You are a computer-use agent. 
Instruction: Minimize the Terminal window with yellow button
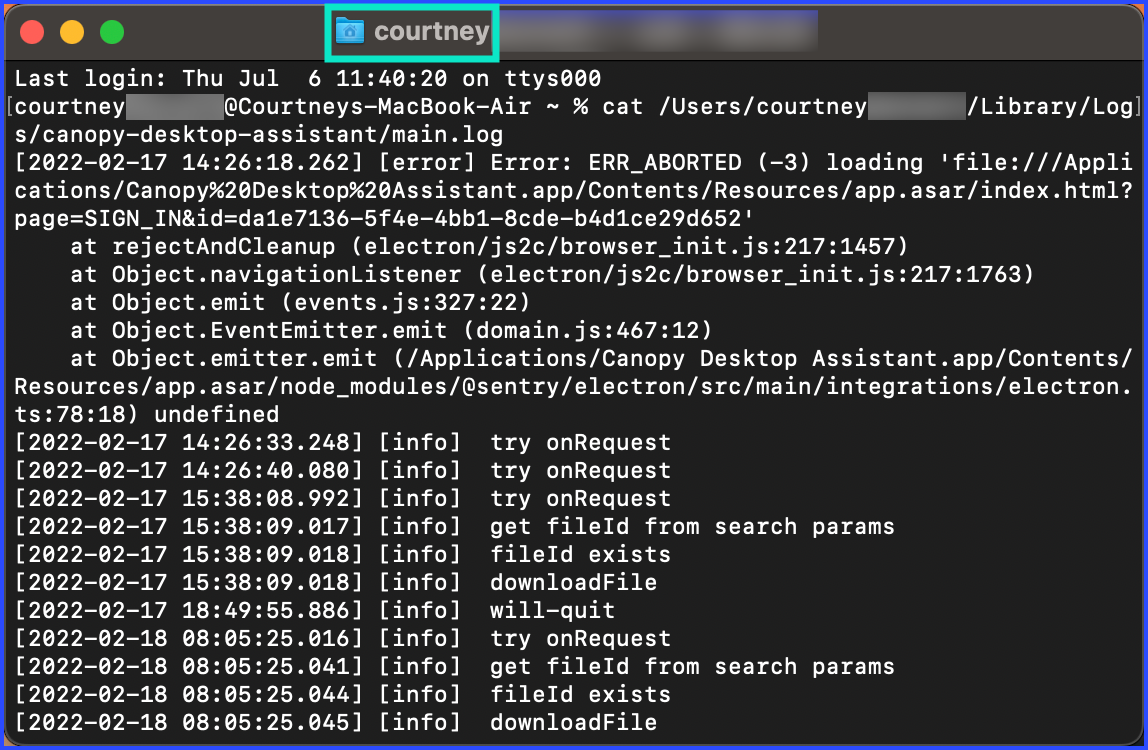point(72,32)
